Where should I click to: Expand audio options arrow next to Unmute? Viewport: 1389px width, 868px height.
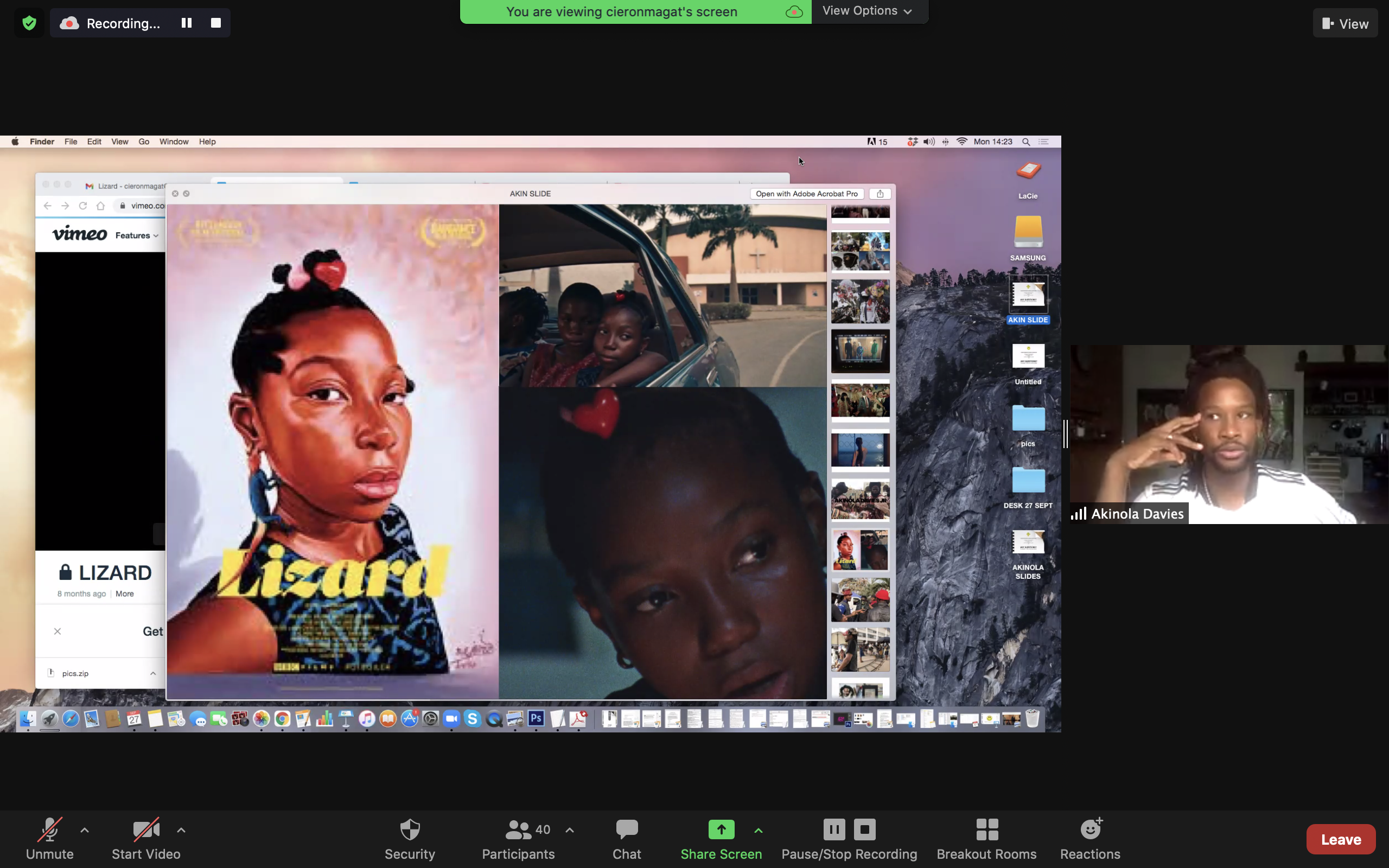[x=85, y=830]
